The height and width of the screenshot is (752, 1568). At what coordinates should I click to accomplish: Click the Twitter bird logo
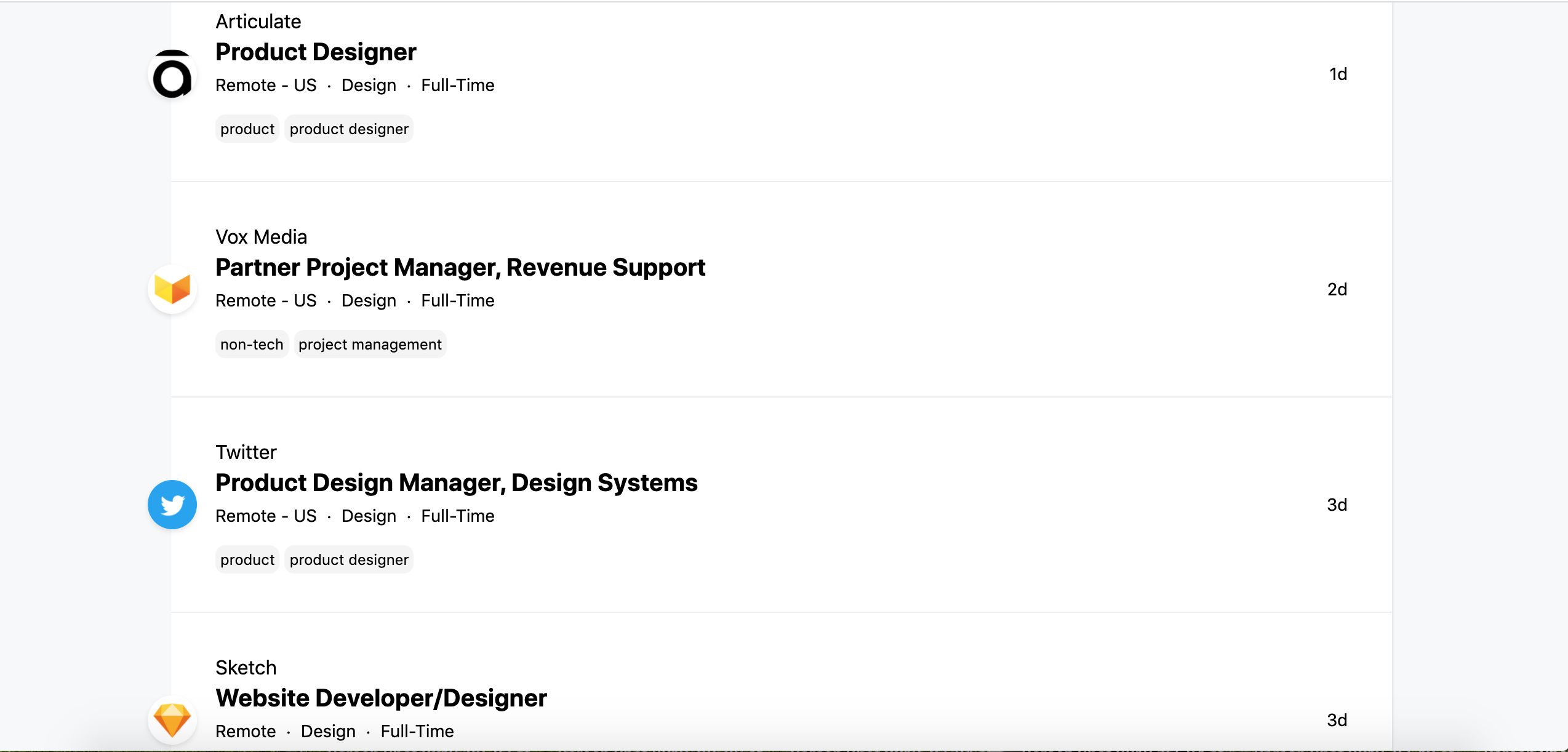click(x=172, y=505)
